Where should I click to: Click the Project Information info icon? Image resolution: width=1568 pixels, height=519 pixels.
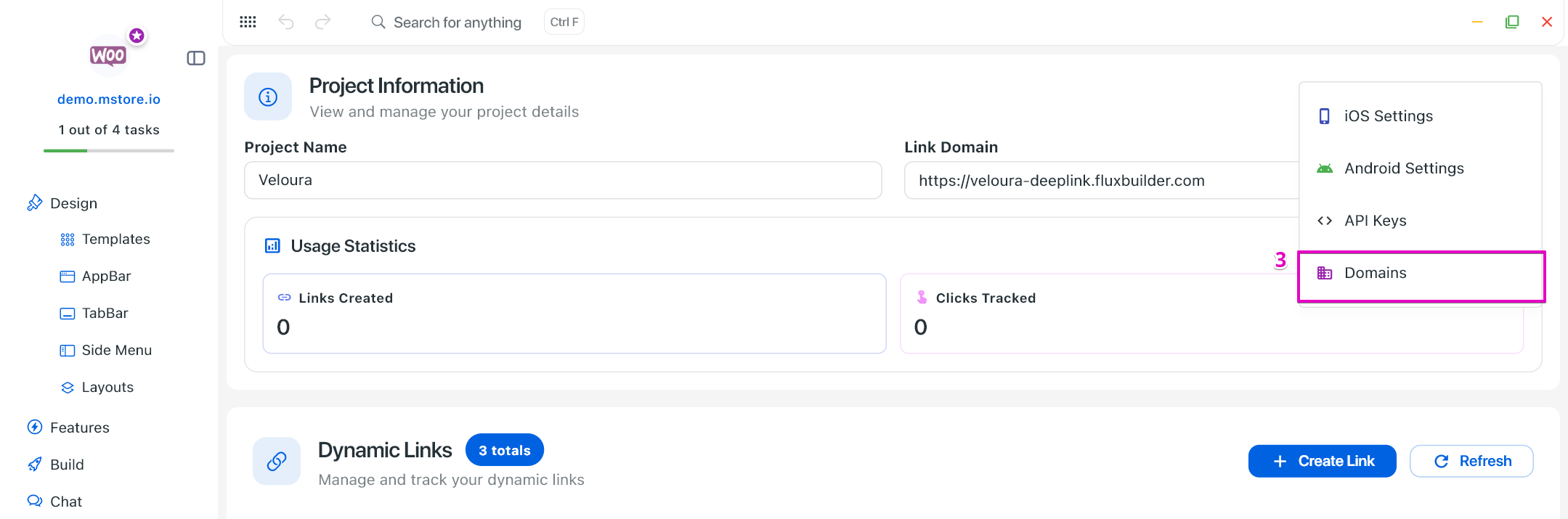268,97
